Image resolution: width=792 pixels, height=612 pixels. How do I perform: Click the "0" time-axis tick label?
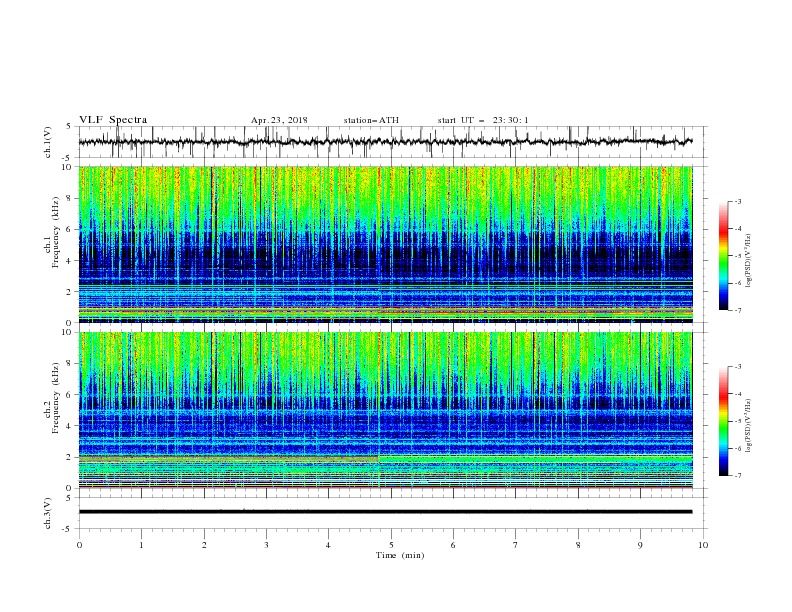[x=79, y=545]
